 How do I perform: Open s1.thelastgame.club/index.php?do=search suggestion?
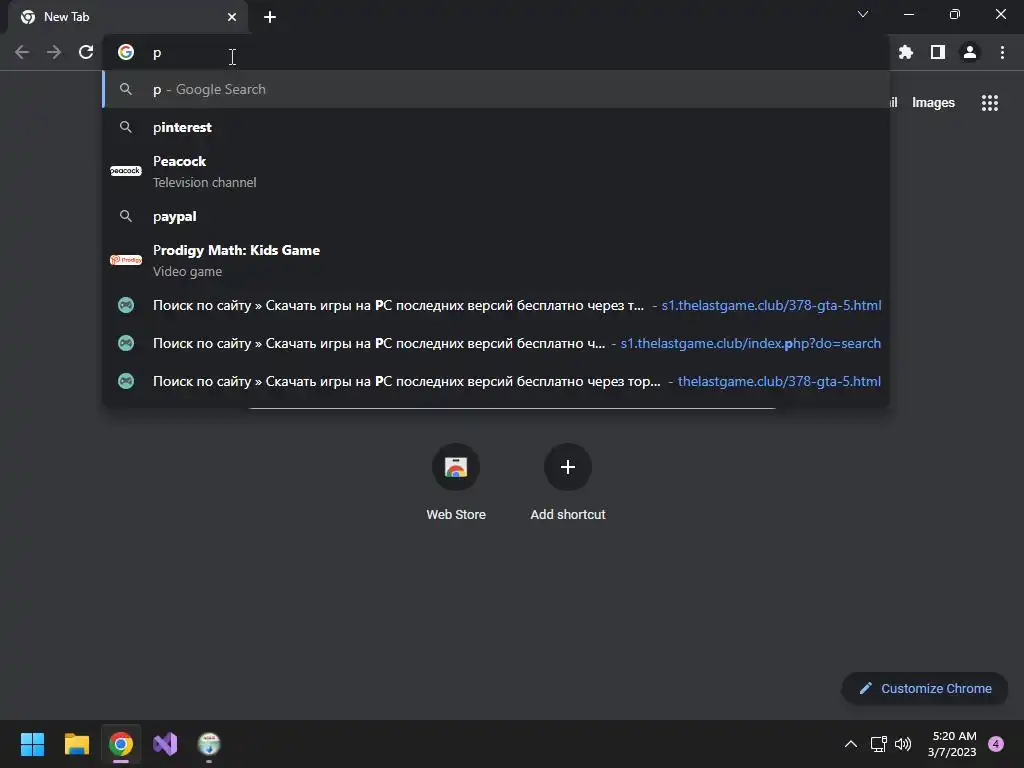[x=496, y=343]
